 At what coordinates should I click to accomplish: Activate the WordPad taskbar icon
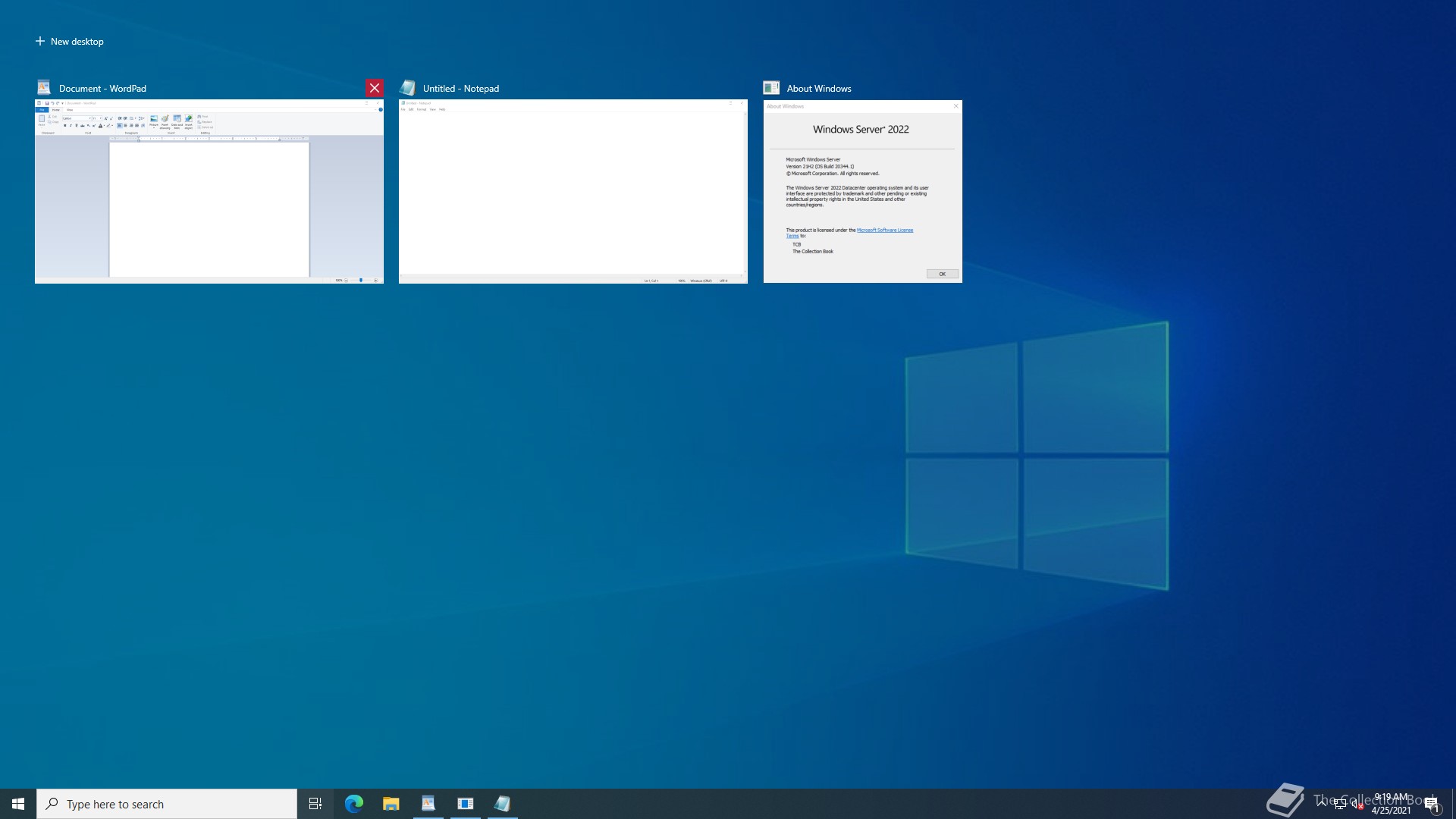(x=428, y=804)
